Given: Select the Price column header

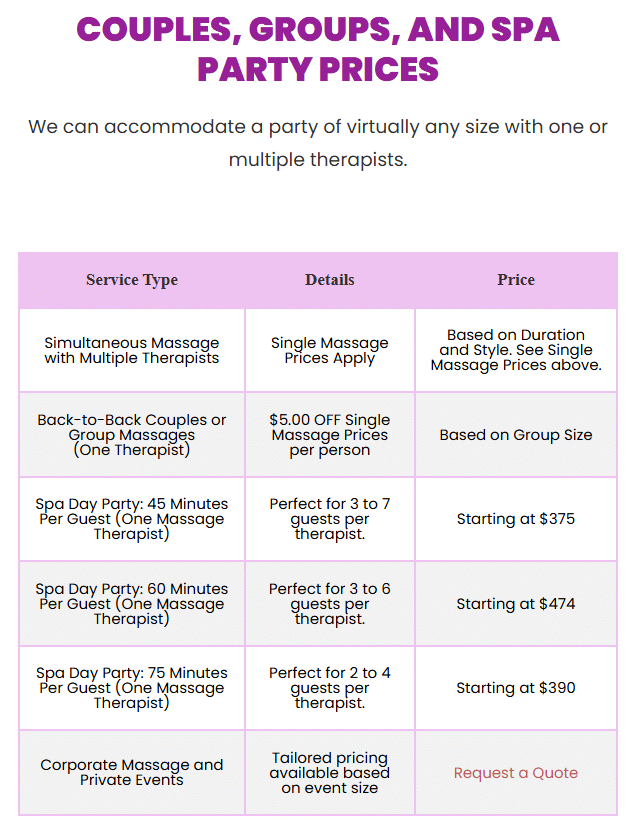Looking at the screenshot, I should (516, 280).
